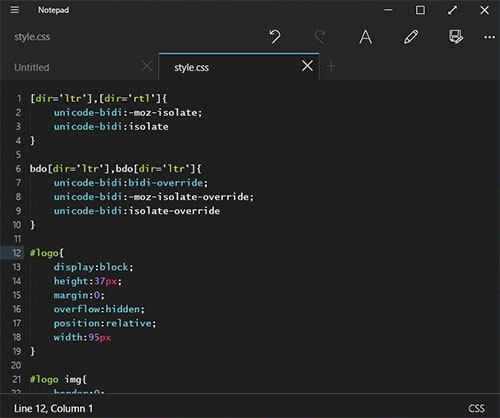Click the closing brace on line 19
The width and height of the screenshot is (500, 418).
32,351
